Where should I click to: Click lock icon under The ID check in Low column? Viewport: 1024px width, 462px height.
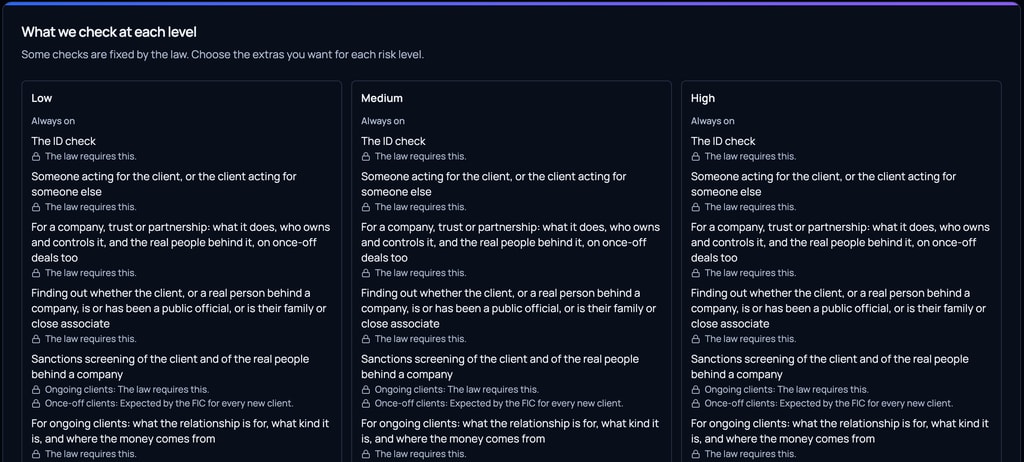pos(36,157)
